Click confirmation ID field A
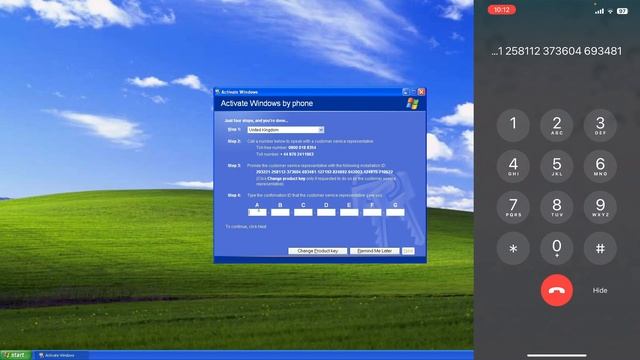The height and width of the screenshot is (360, 640). tap(257, 212)
